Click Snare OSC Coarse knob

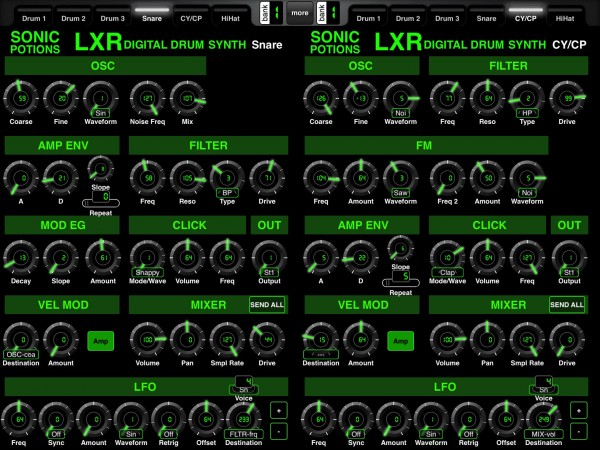point(21,98)
